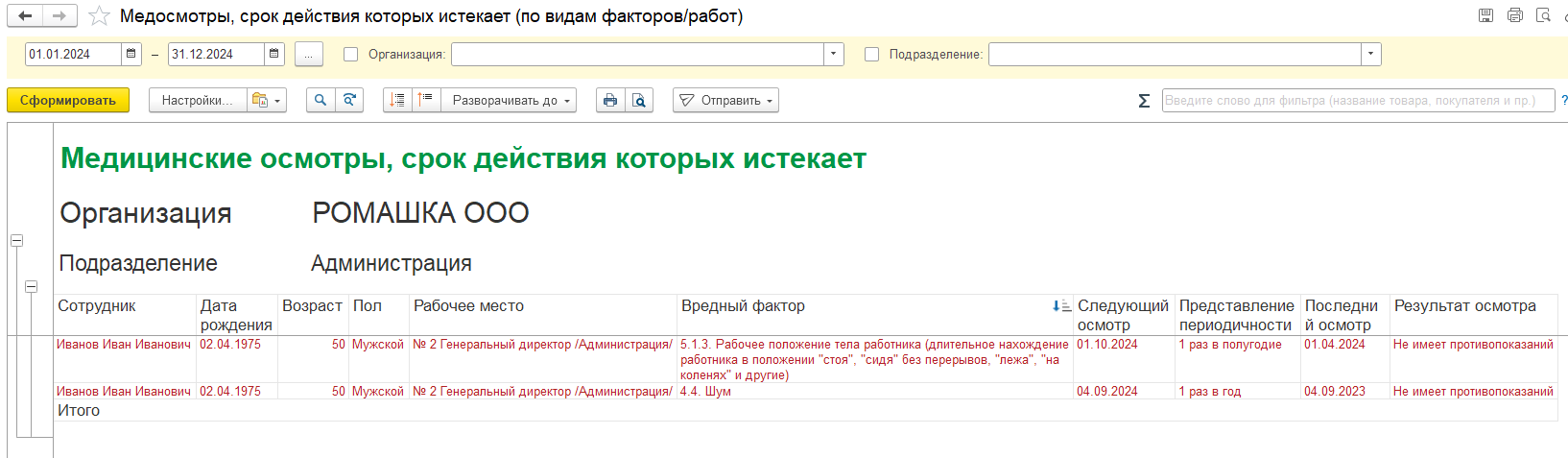The width and height of the screenshot is (1568, 458).
Task: Click the Итого row label
Action: [79, 411]
